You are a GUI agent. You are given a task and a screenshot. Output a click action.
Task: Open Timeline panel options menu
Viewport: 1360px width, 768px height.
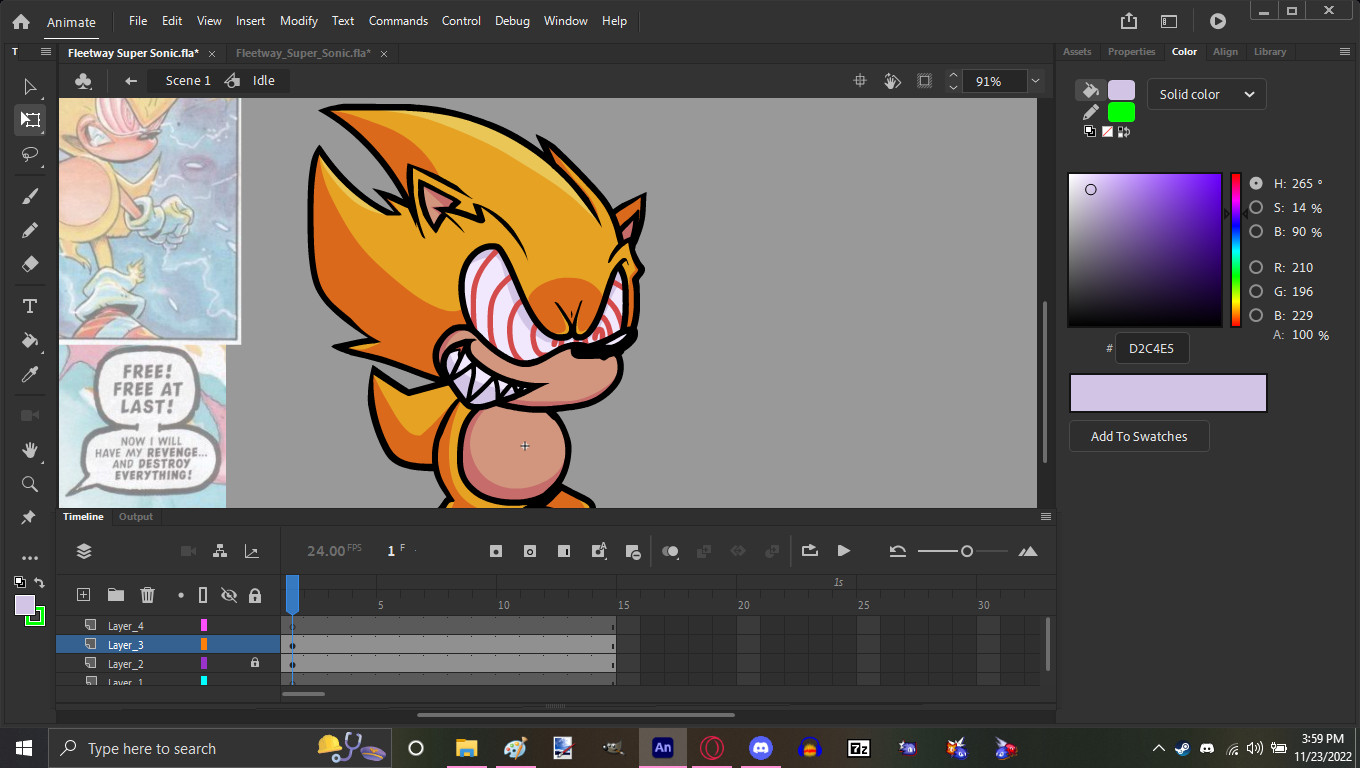coord(1046,516)
